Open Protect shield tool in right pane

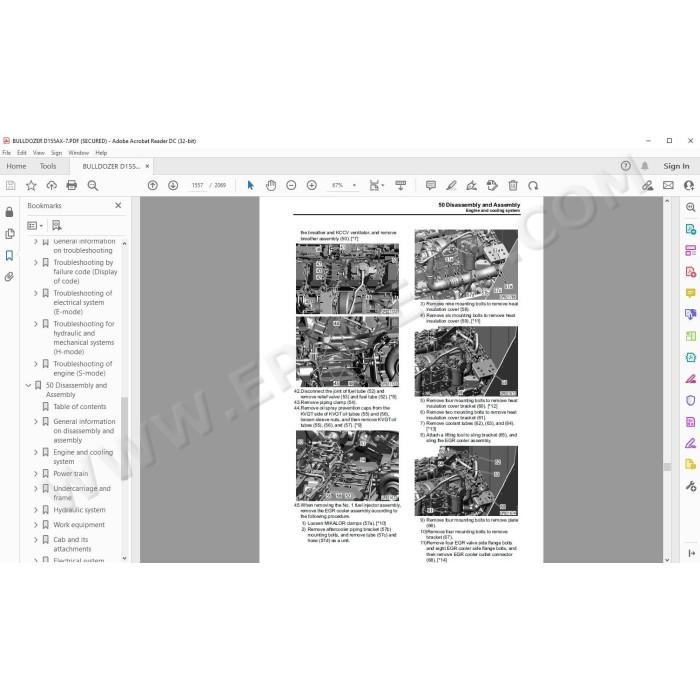click(690, 400)
